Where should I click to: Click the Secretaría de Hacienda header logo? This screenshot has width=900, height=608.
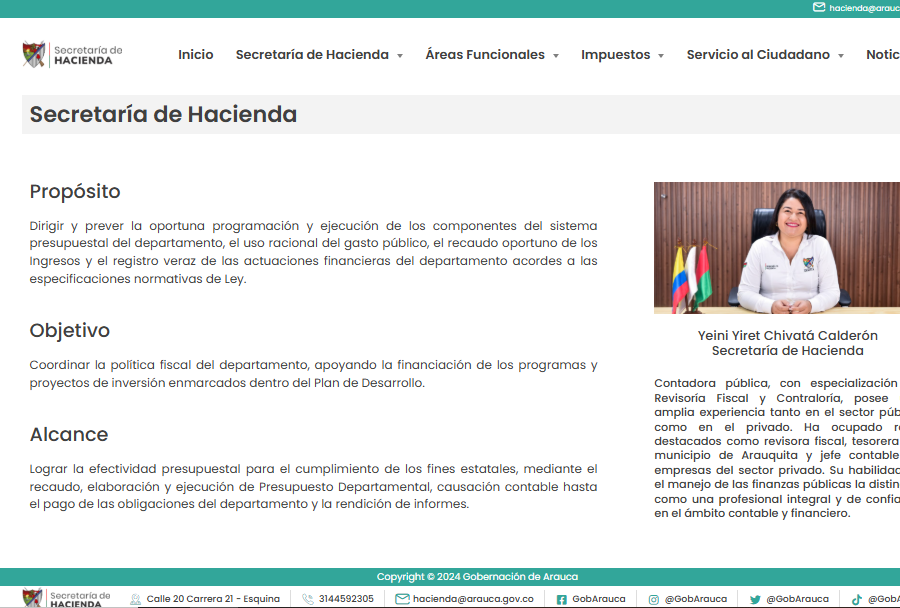72,55
